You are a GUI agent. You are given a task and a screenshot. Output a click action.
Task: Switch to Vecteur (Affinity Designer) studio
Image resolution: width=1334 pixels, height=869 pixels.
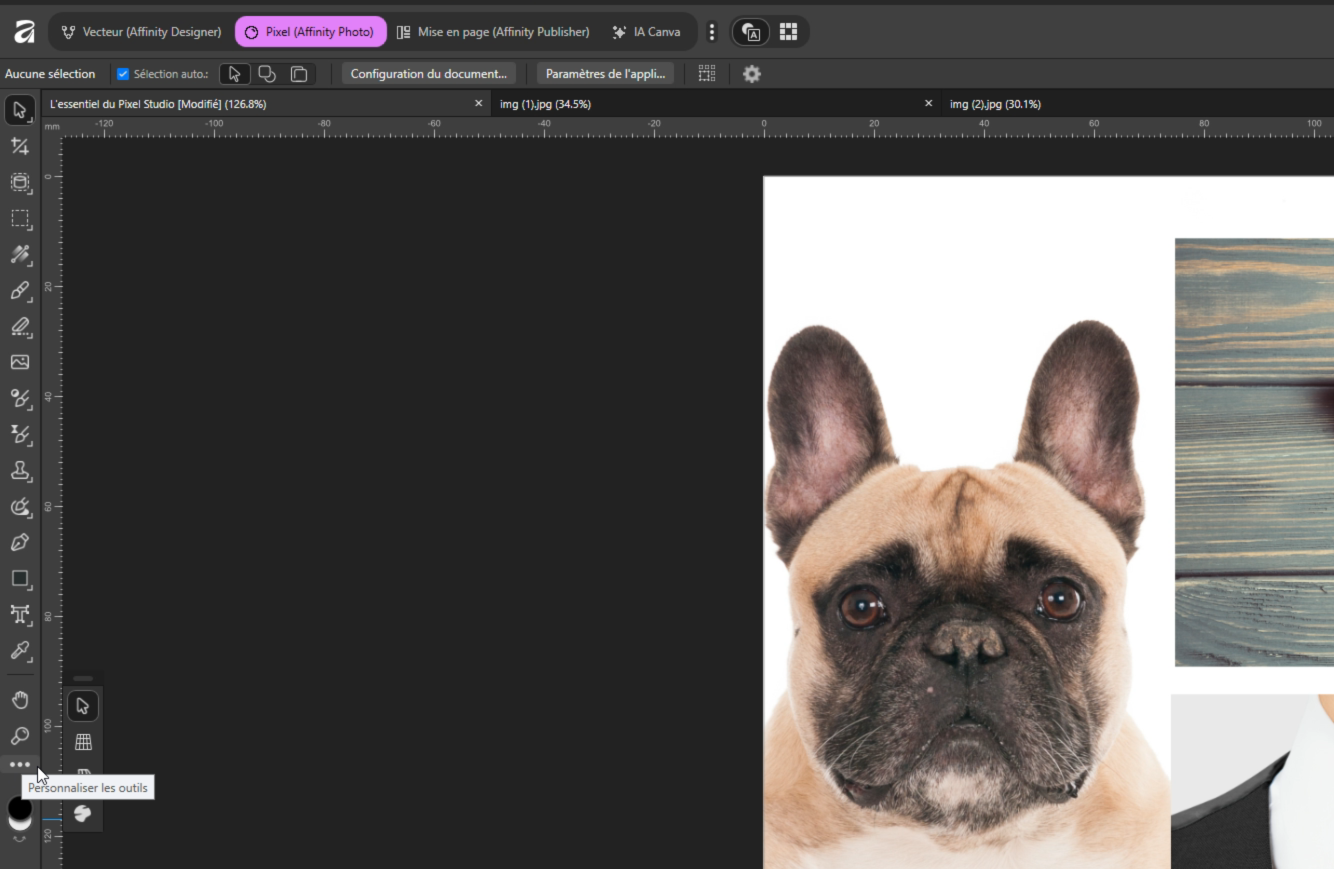point(141,32)
